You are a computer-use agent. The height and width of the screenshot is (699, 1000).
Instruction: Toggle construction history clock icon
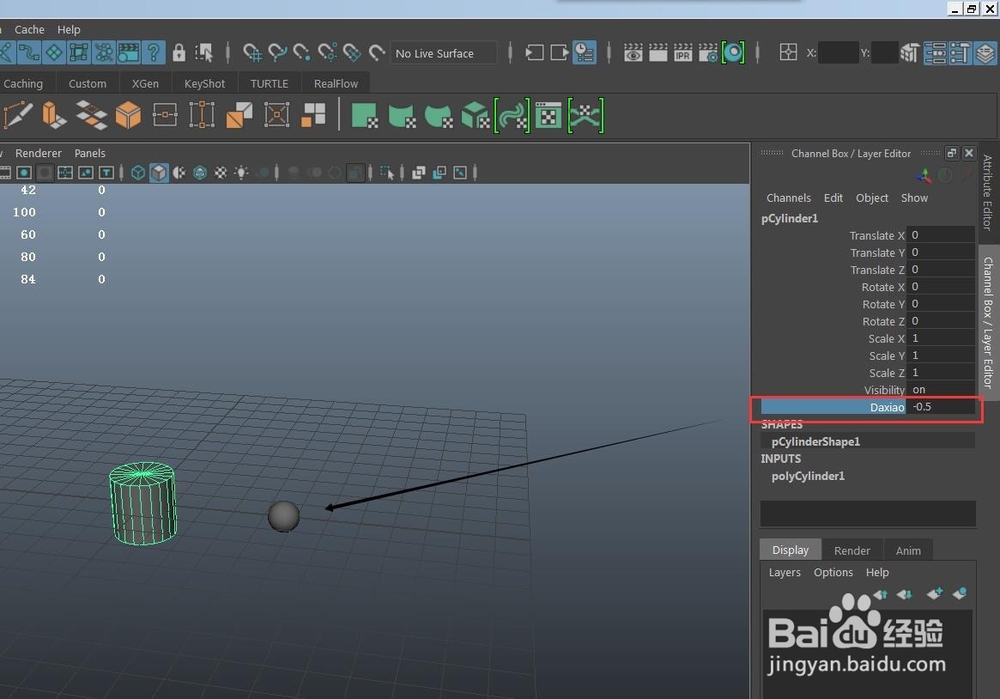click(584, 53)
